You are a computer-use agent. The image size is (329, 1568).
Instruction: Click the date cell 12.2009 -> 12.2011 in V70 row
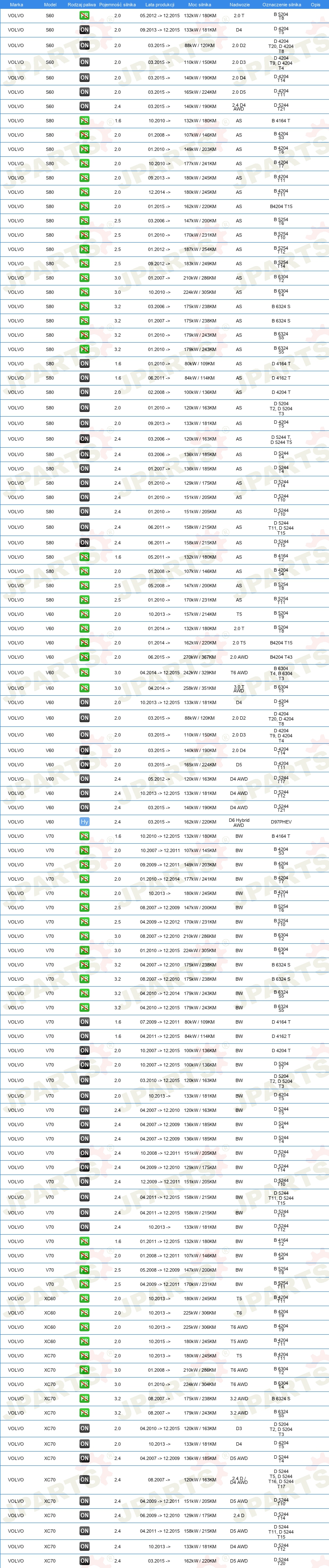[159, 1182]
